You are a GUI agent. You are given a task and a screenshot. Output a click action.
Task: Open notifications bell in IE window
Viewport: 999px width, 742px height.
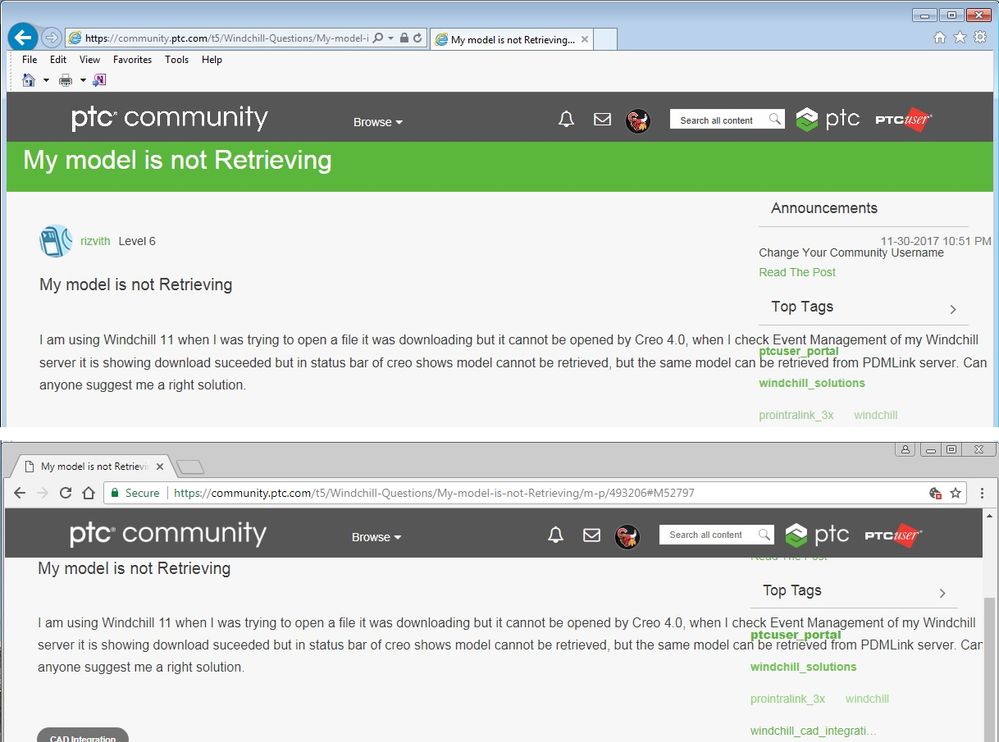coord(566,119)
